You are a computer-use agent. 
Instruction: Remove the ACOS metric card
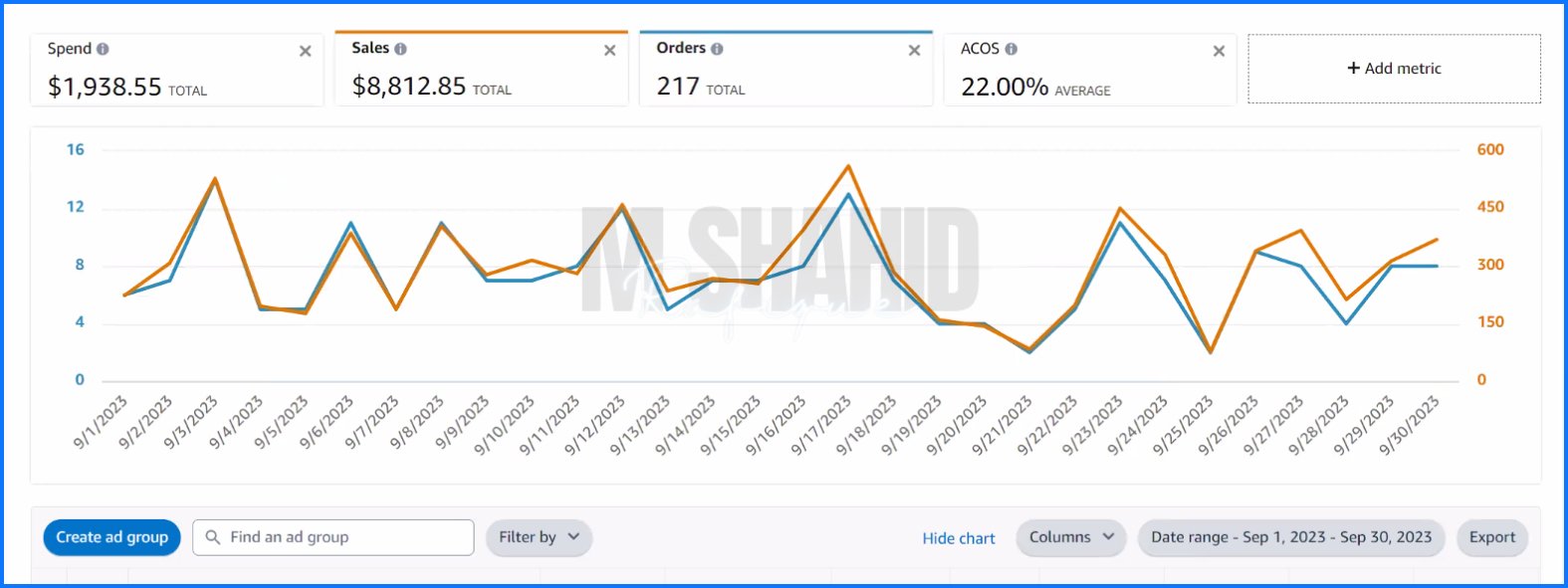(1219, 51)
